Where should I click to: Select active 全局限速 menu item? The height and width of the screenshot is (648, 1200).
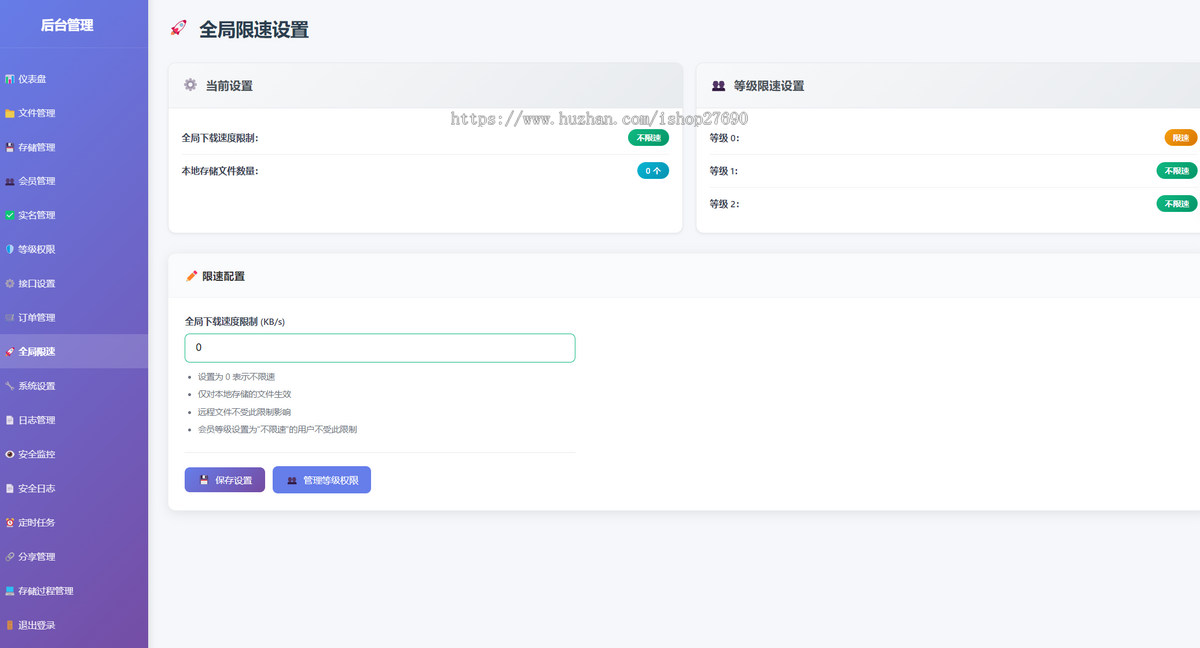74,351
